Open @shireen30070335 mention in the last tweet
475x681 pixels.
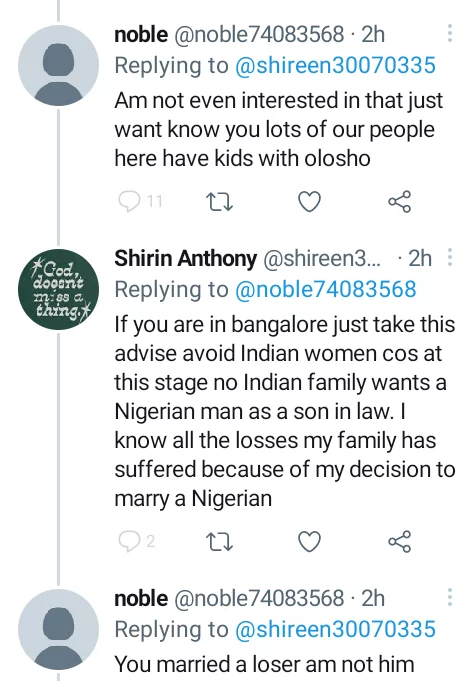(x=335, y=629)
